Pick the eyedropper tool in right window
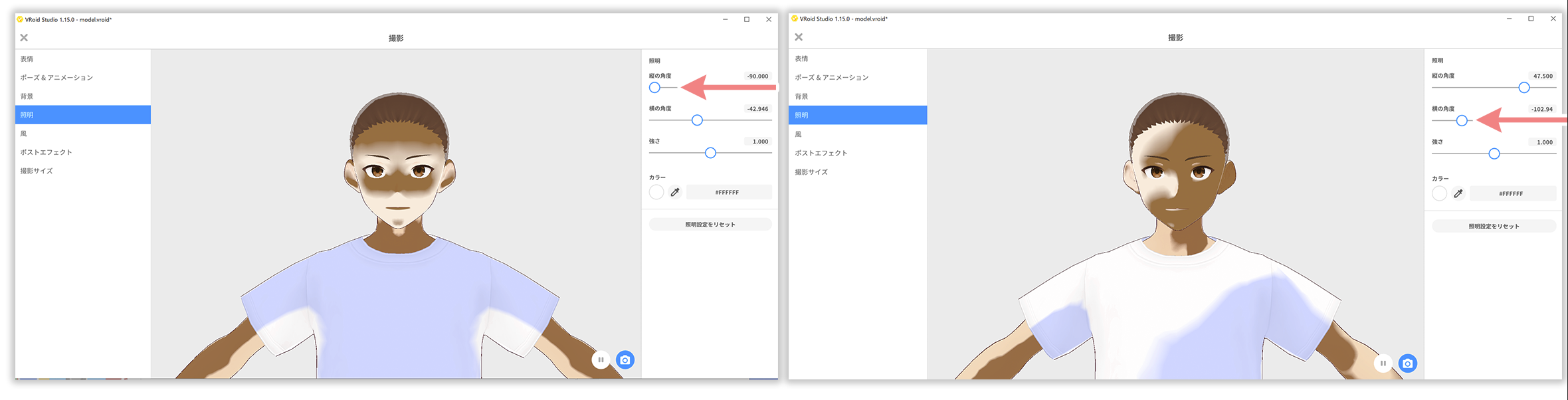1568x400 pixels. tap(1458, 193)
